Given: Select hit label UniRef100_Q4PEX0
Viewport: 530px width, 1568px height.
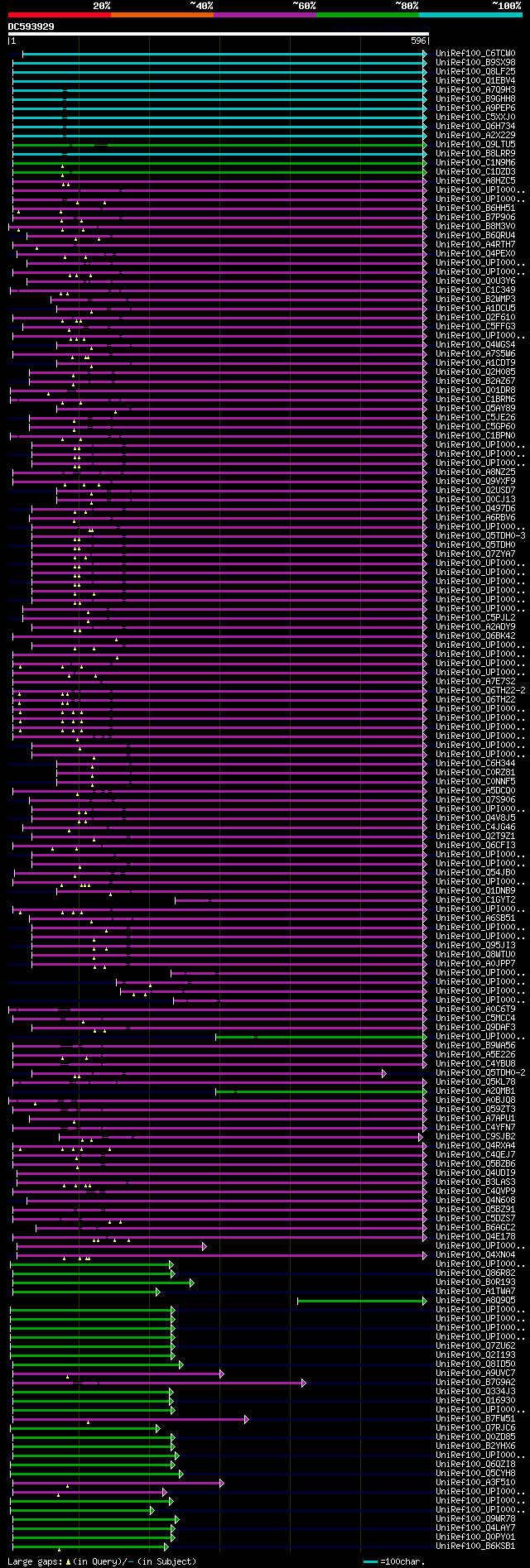Looking at the screenshot, I should tap(475, 254).
